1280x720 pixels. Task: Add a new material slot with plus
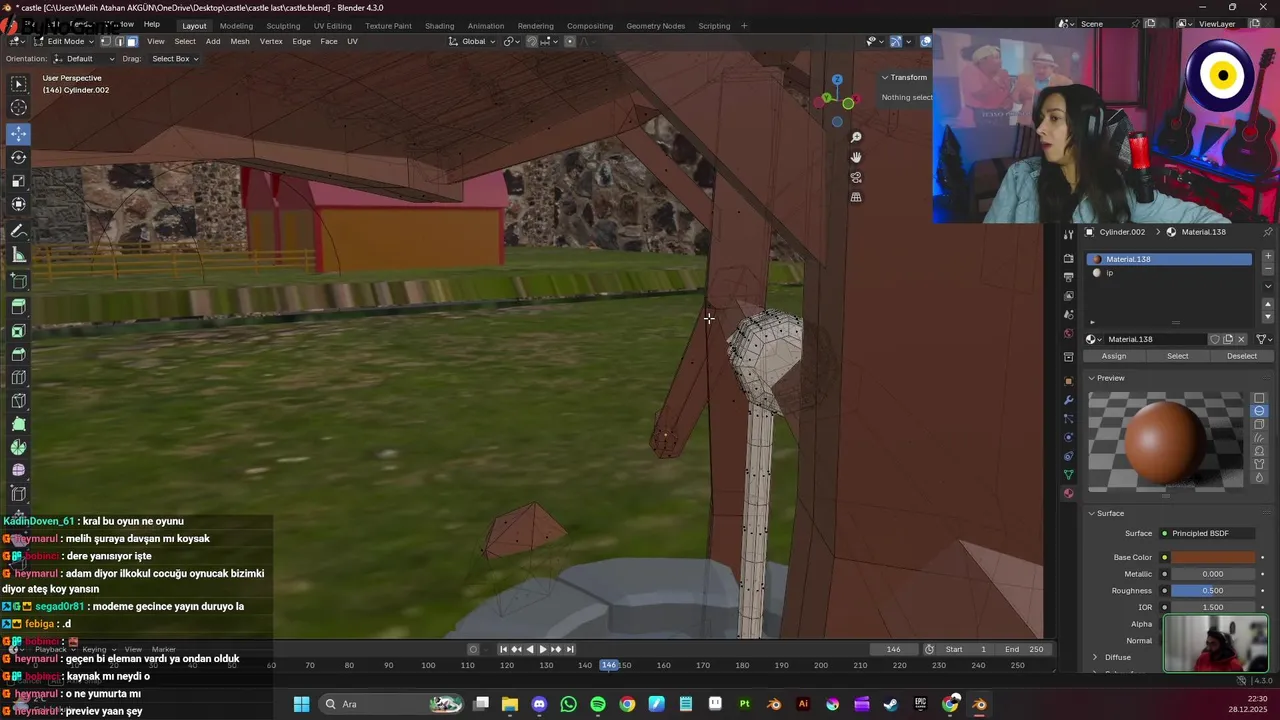tap(1268, 257)
